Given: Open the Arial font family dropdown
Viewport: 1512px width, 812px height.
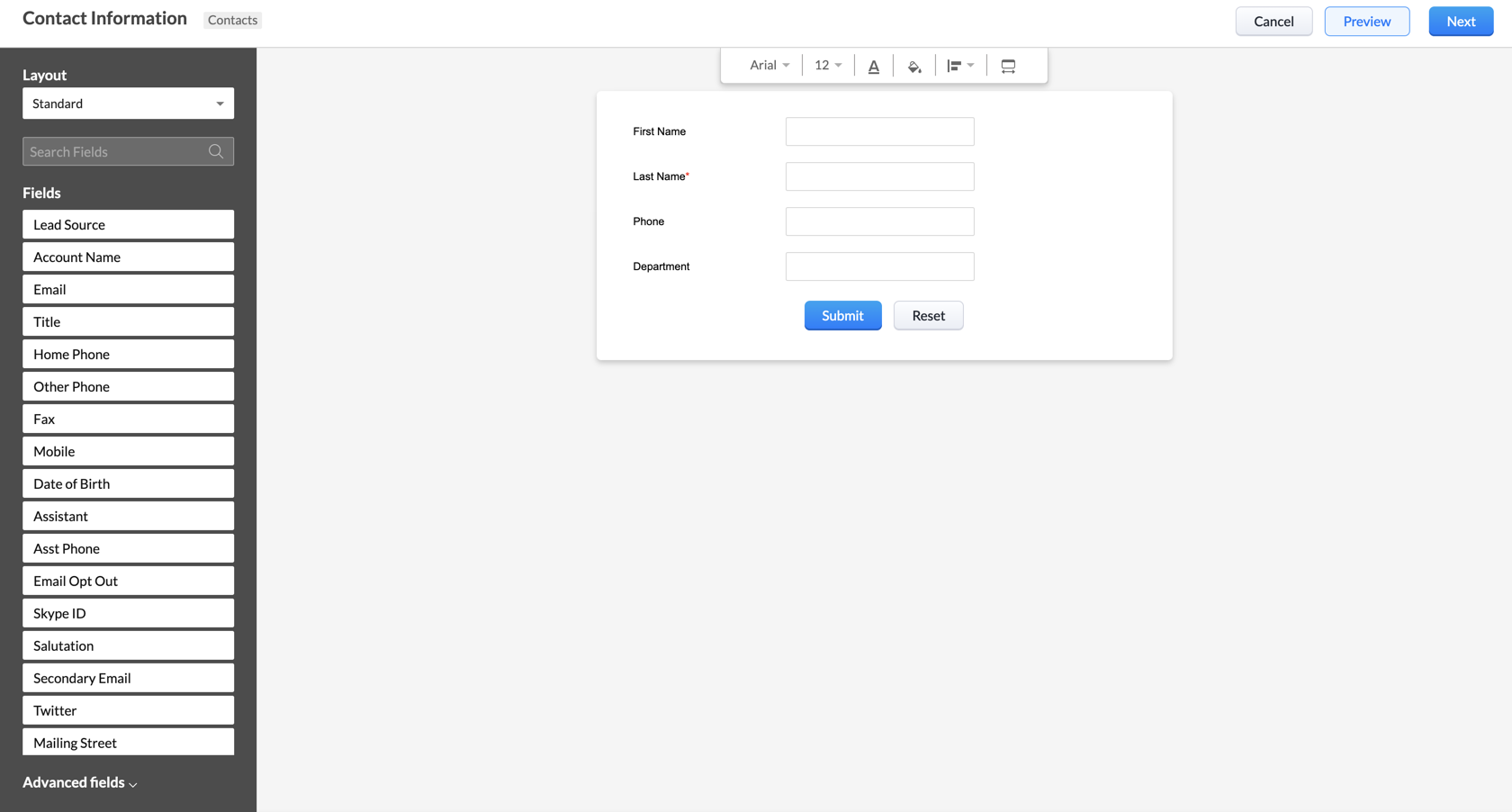Looking at the screenshot, I should (x=769, y=65).
